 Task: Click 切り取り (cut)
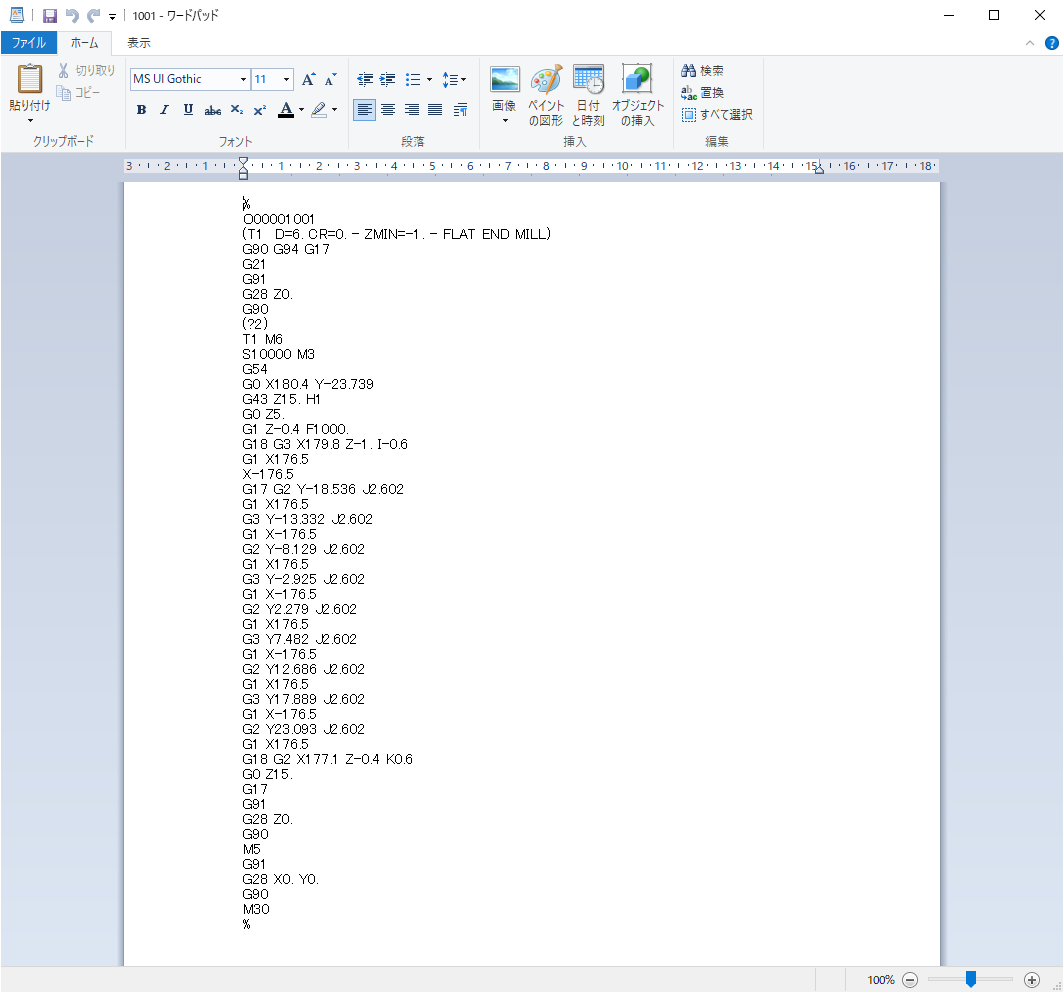click(x=87, y=71)
